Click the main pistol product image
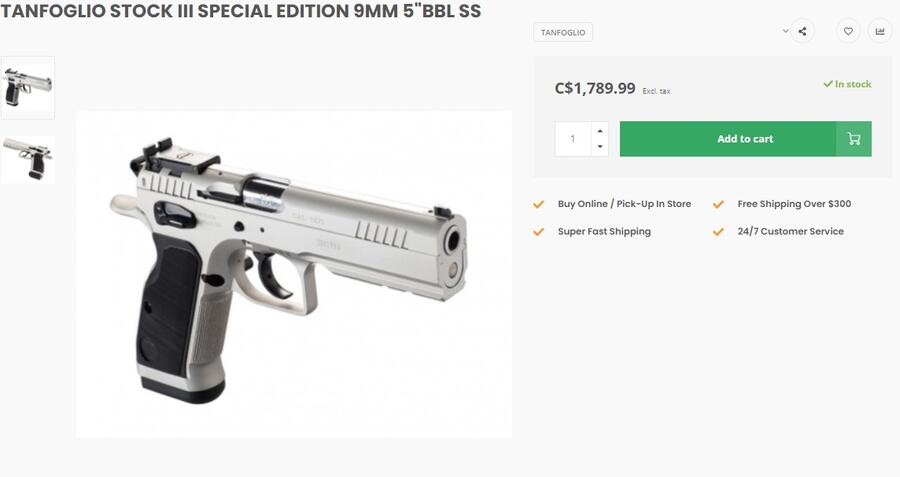The width and height of the screenshot is (900, 477). coord(294,273)
